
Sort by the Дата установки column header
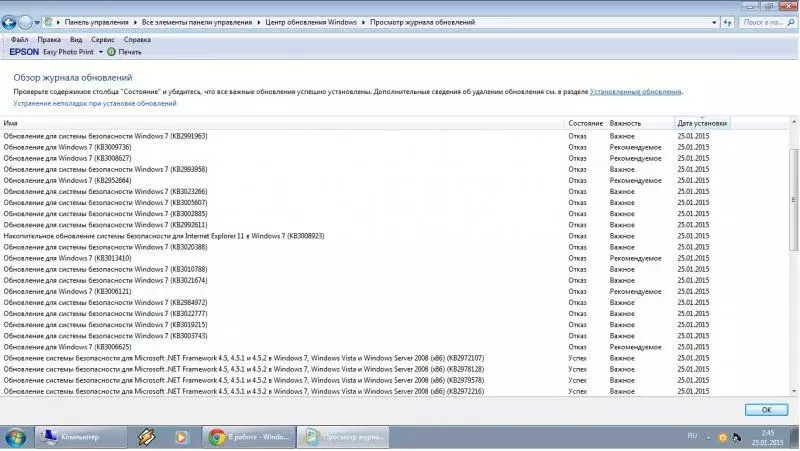pyautogui.click(x=702, y=123)
